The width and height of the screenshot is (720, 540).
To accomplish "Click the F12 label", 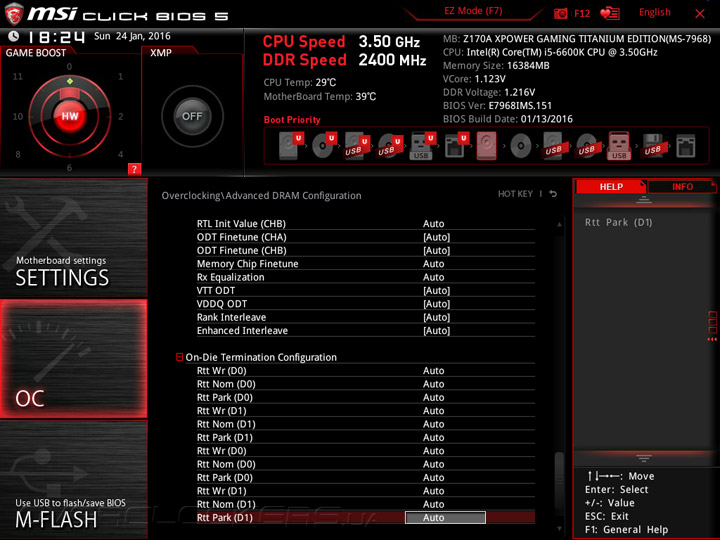I will [x=582, y=13].
